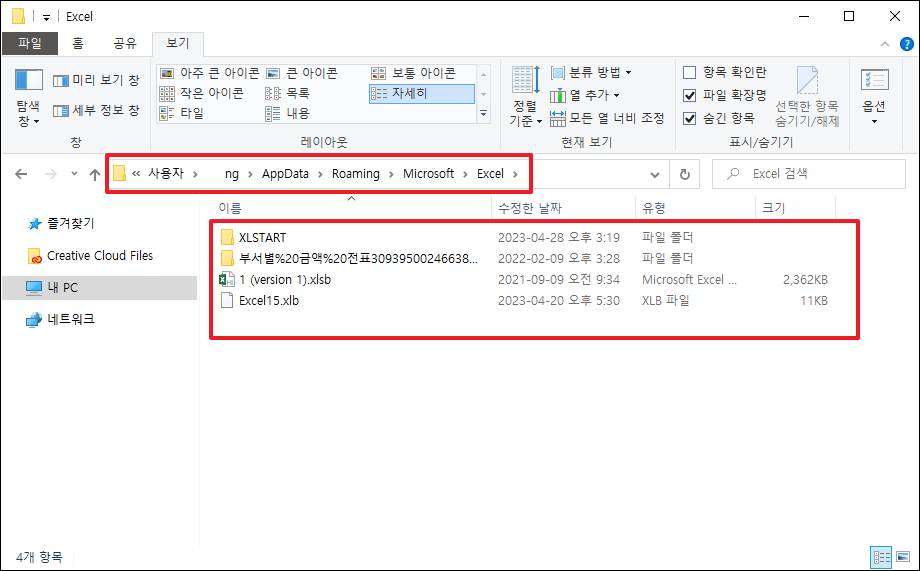Open Quick access (즐겨찾기) in sidebar
The width and height of the screenshot is (920, 571).
click(x=61, y=224)
